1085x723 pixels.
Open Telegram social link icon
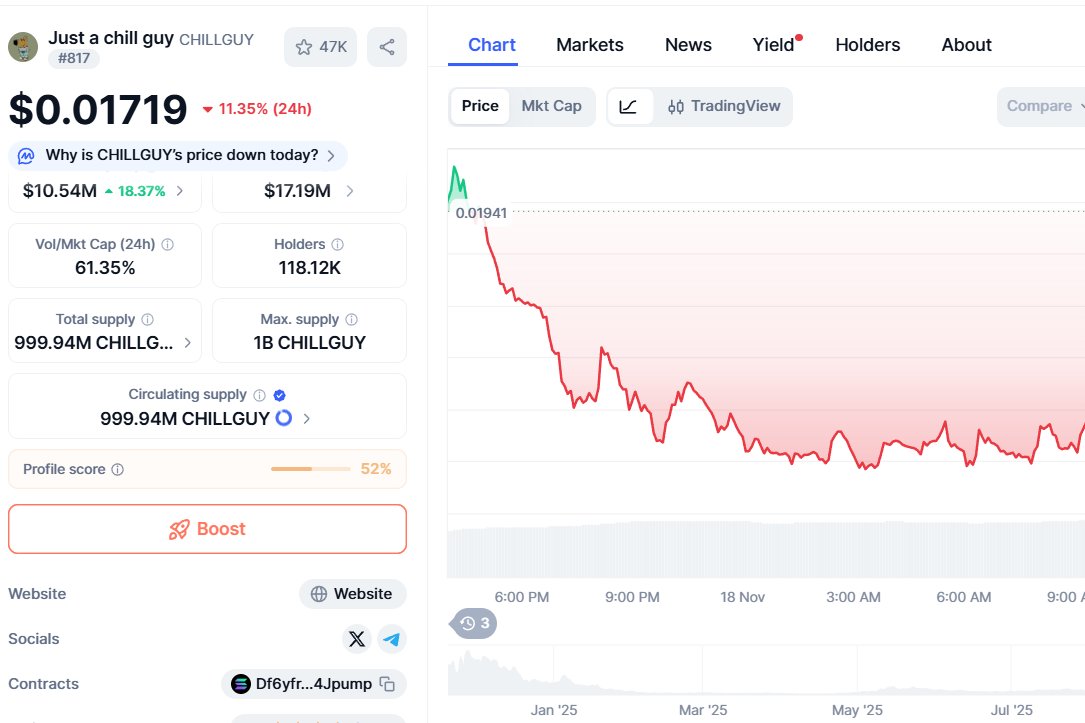[x=391, y=639]
